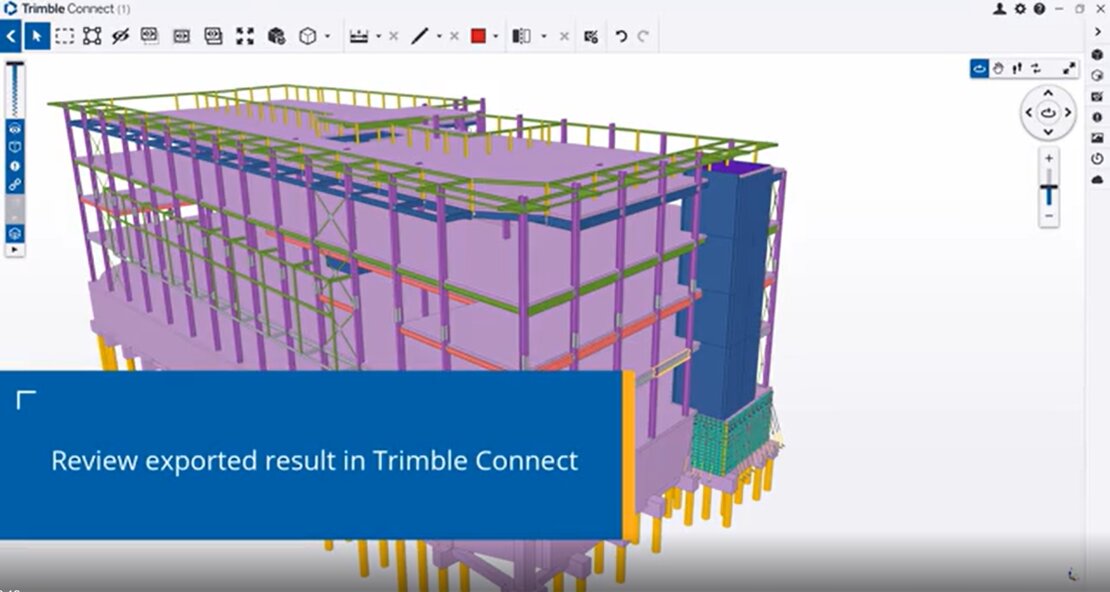Open the clip plane dropdown arrow
Viewport: 1110px width, 592px height.
[544, 36]
